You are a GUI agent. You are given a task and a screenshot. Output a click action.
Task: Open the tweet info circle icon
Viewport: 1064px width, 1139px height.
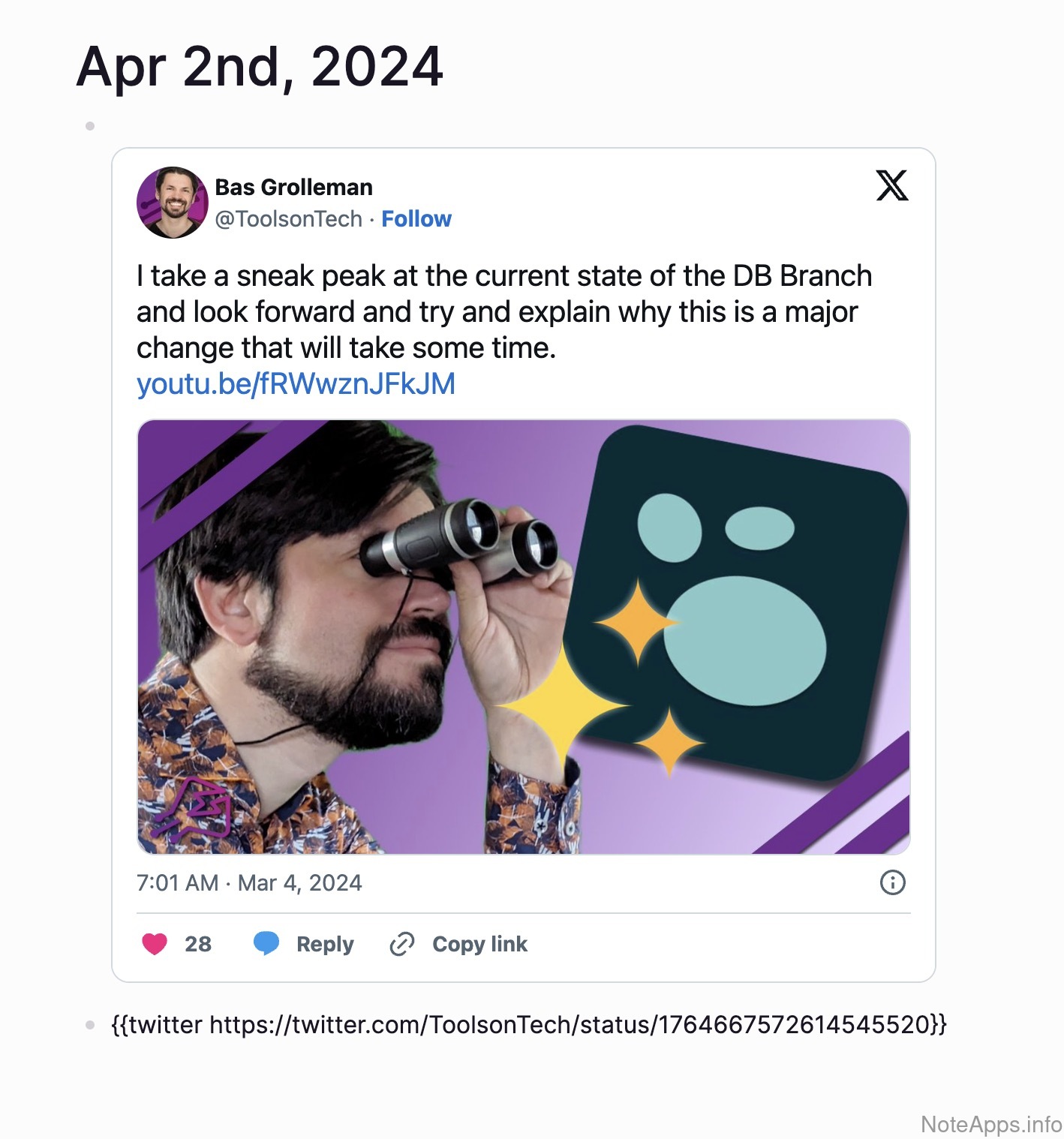pyautogui.click(x=891, y=882)
